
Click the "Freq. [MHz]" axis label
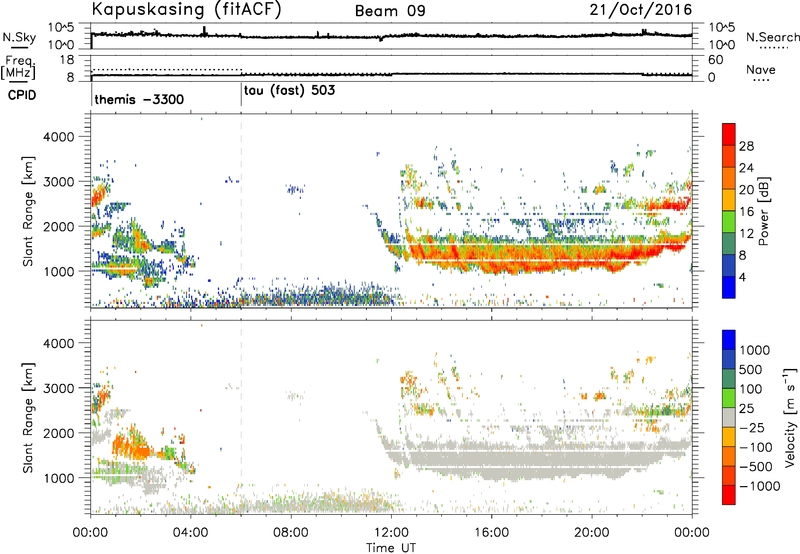(18, 67)
